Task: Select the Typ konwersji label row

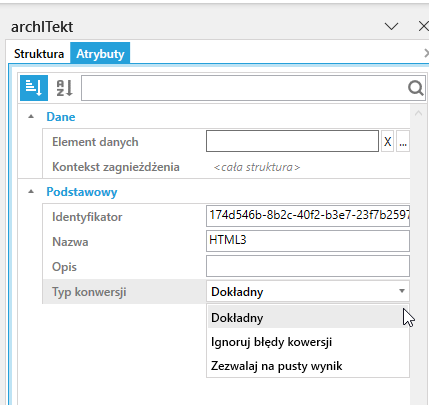Action: pyautogui.click(x=124, y=292)
